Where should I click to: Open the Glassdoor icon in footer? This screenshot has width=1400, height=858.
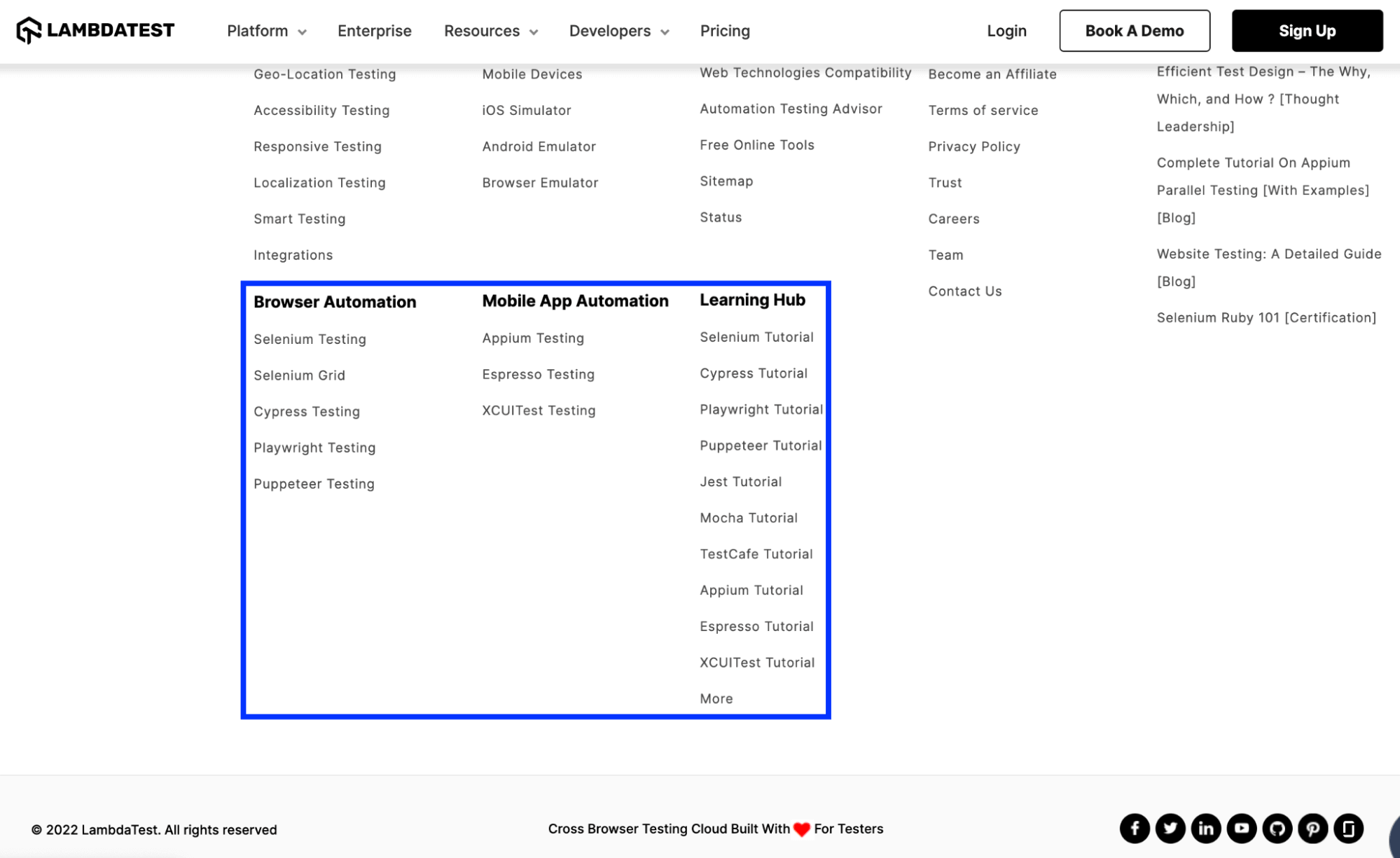[1348, 828]
